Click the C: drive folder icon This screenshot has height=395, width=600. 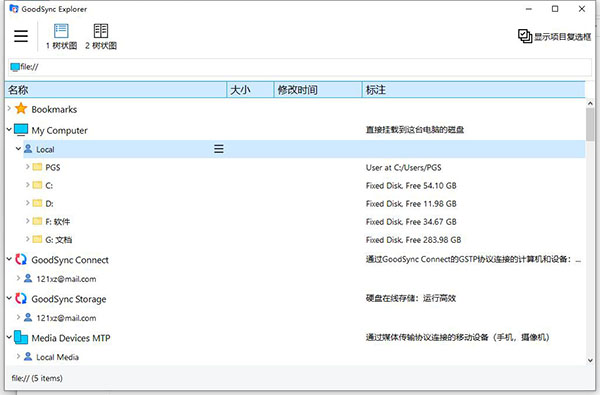coord(37,185)
